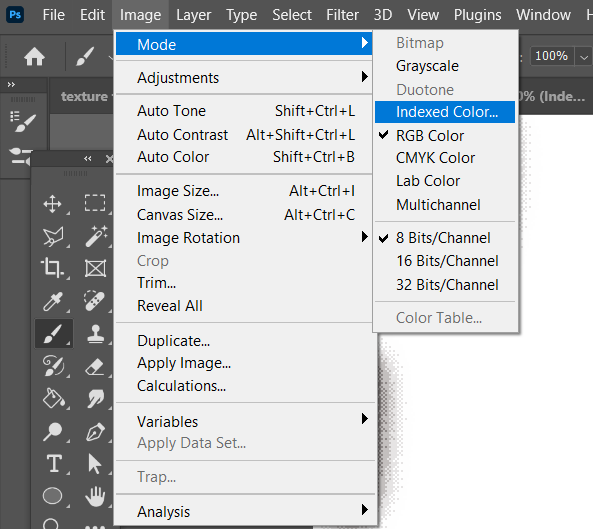The height and width of the screenshot is (529, 593).
Task: Open the Plugins menu
Action: tap(477, 15)
